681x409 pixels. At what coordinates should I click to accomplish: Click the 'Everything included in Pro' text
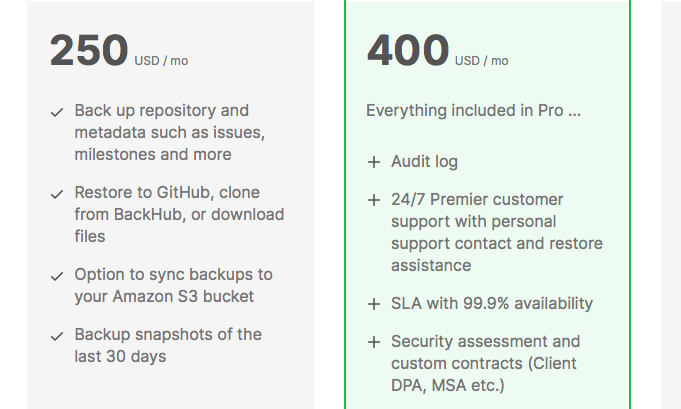(473, 111)
